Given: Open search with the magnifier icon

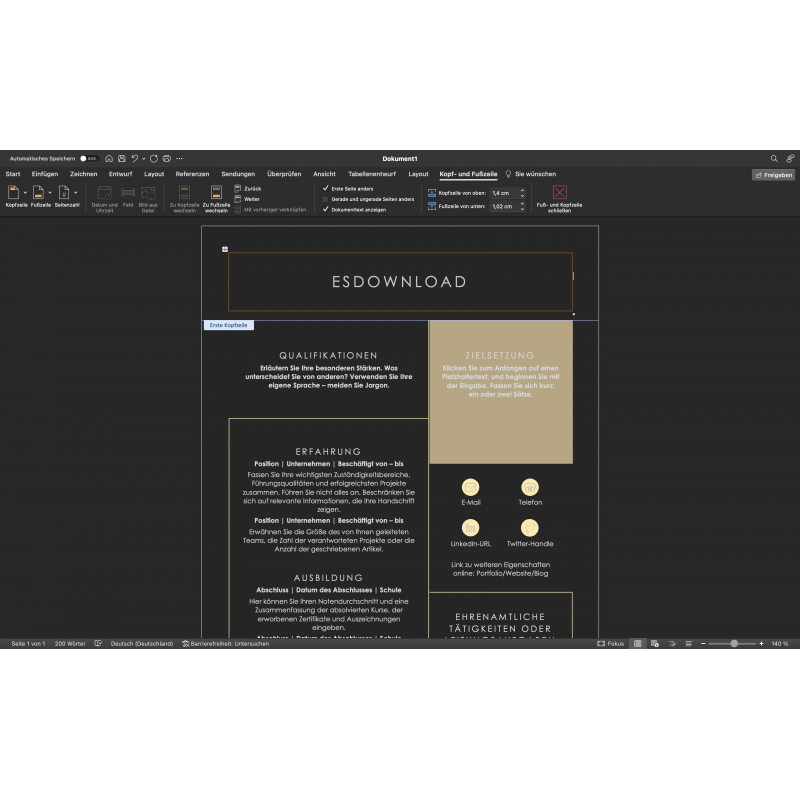Looking at the screenshot, I should 774,158.
